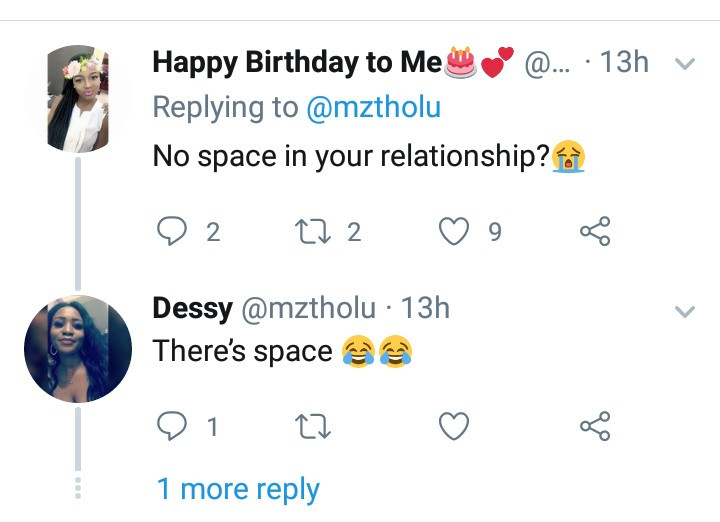Screen dimensions: 720x522
Task: Like Dessy's "There's space" tweet
Action: tap(455, 427)
